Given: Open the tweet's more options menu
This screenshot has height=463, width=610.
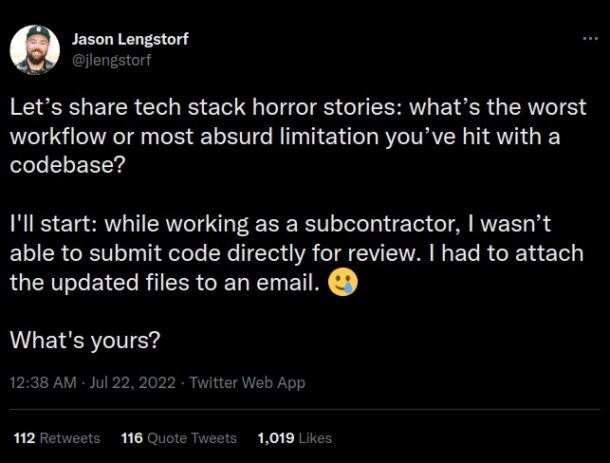Looking at the screenshot, I should [x=590, y=39].
